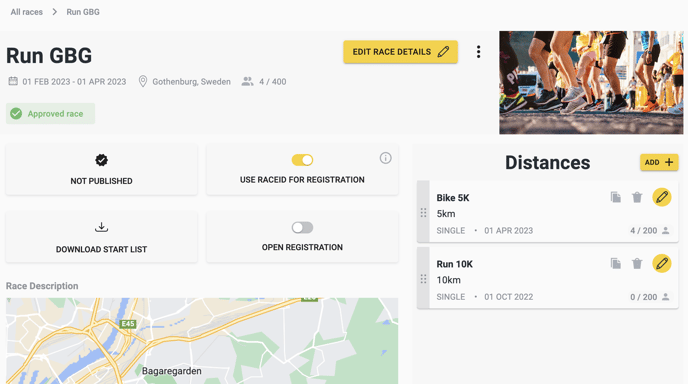Image resolution: width=688 pixels, height=384 pixels.
Task: Delete the Run 10K distance via trash icon
Action: click(x=637, y=264)
